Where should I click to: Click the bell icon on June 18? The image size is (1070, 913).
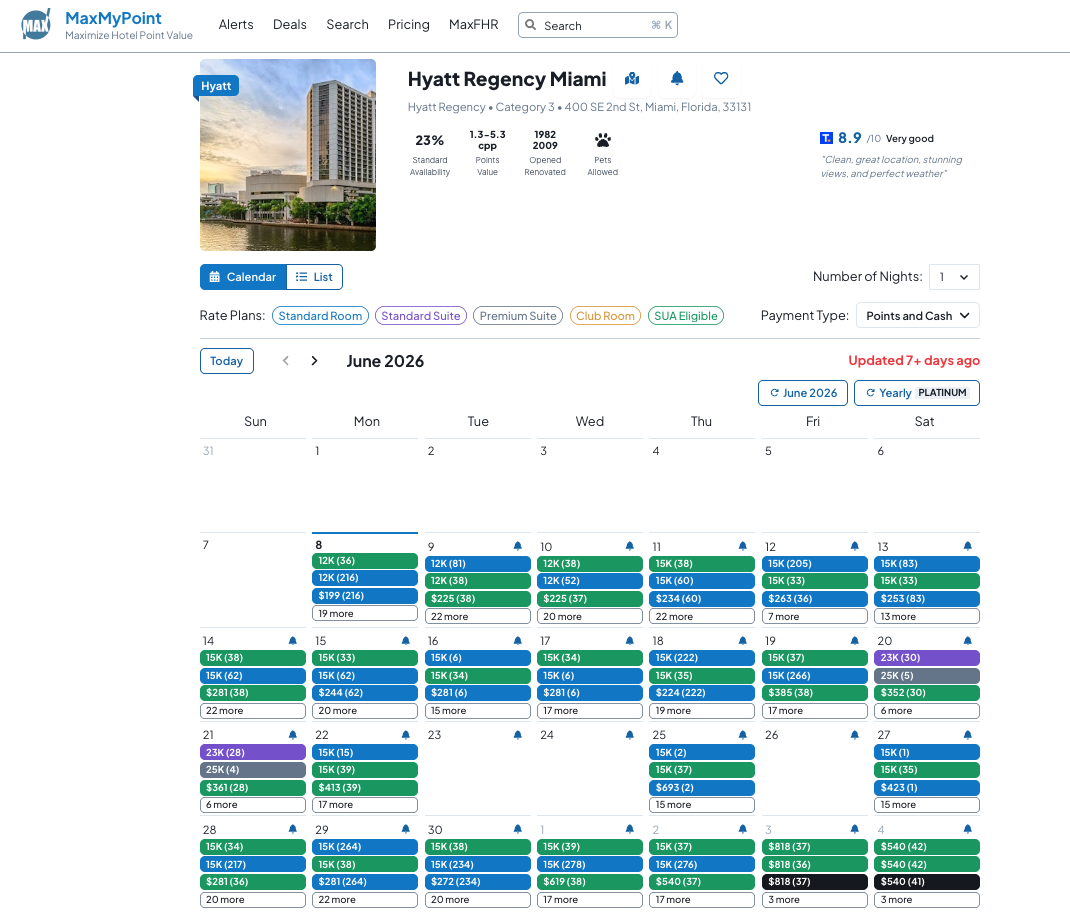742,641
